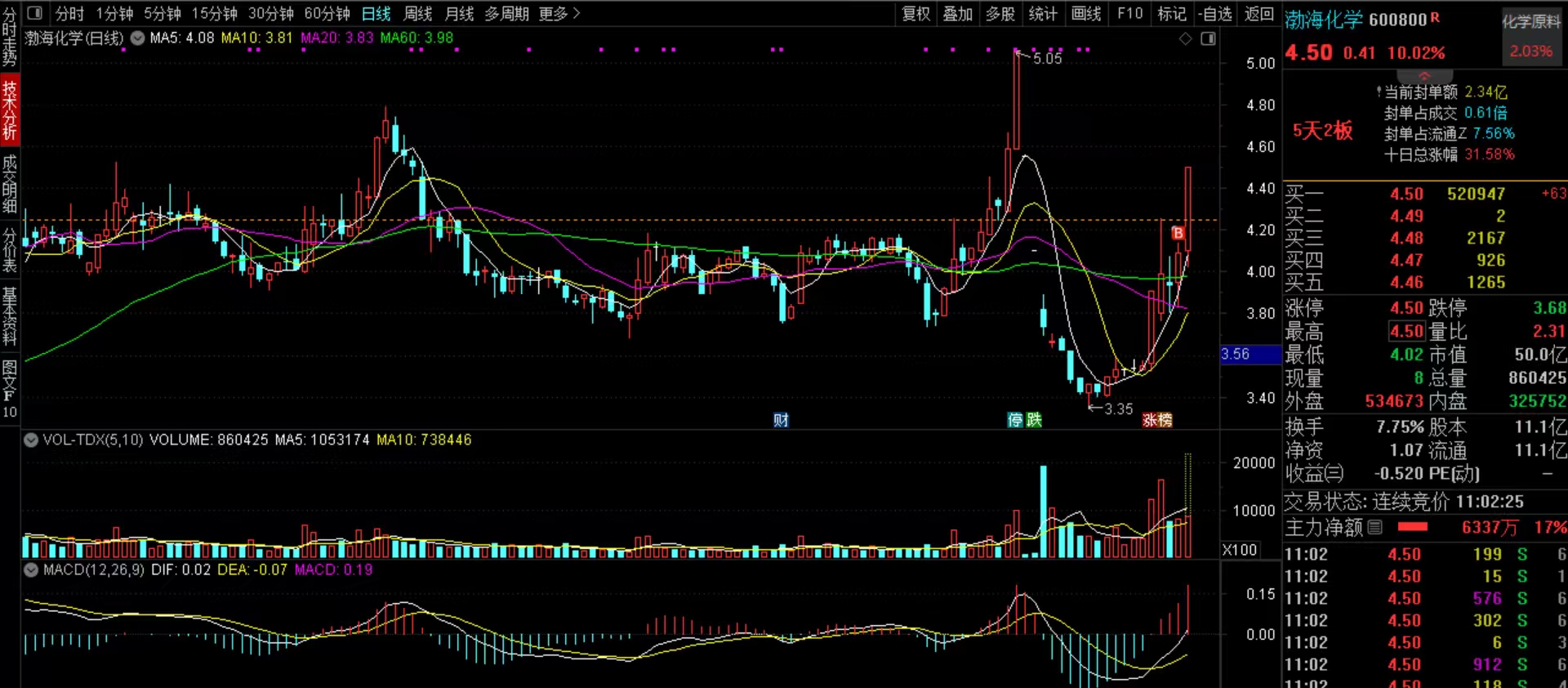Open F10 company information
This screenshot has height=688, width=1568.
tap(1129, 13)
